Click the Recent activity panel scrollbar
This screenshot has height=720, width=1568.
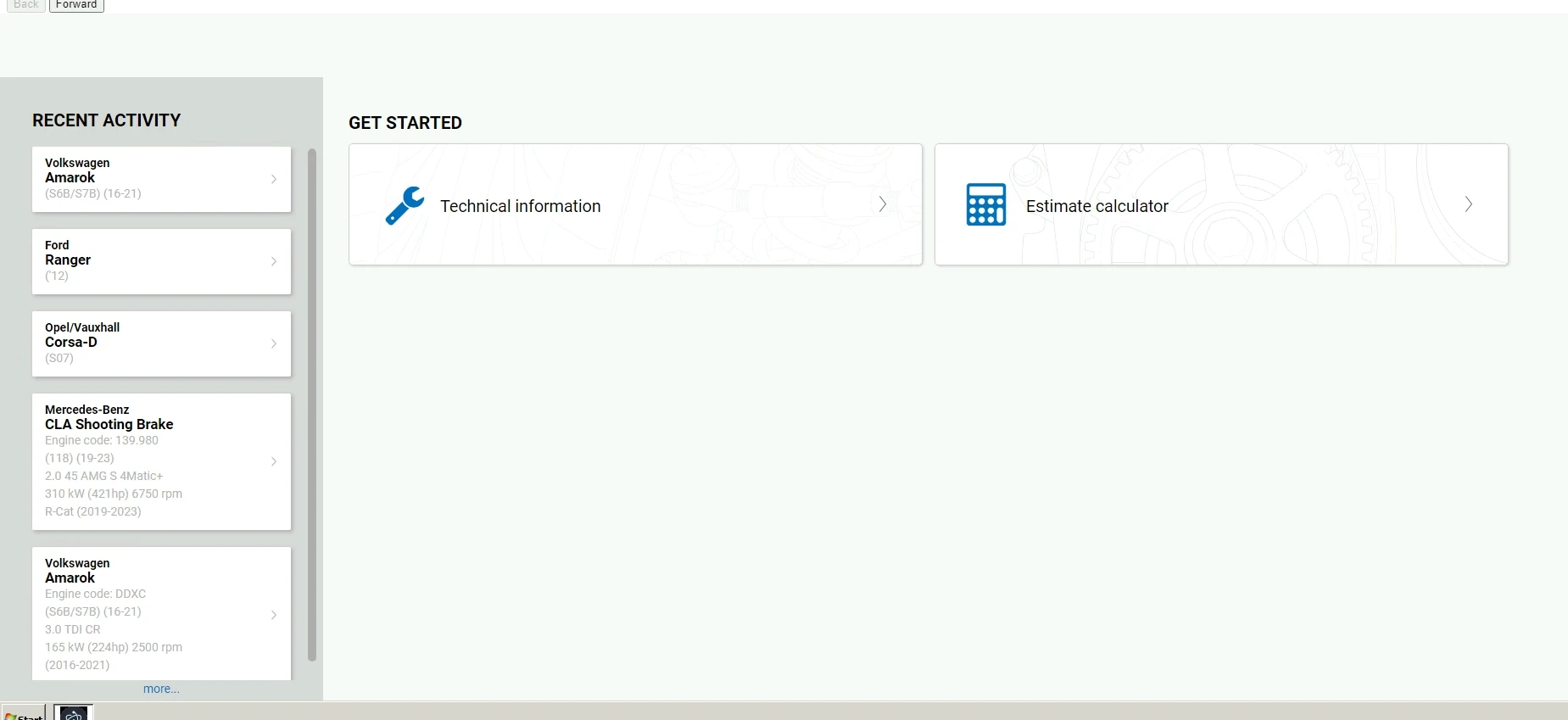click(311, 405)
